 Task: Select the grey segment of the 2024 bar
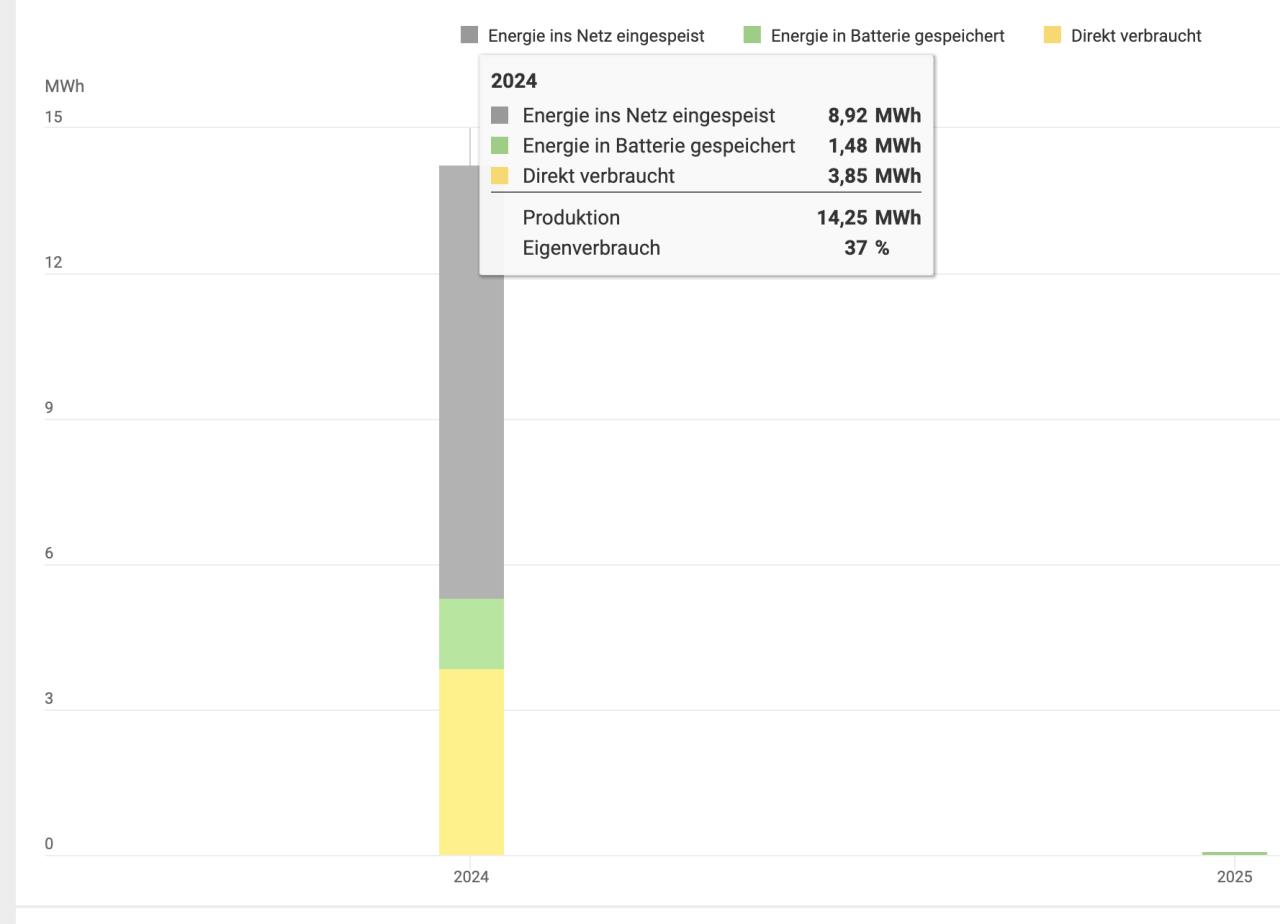point(471,430)
